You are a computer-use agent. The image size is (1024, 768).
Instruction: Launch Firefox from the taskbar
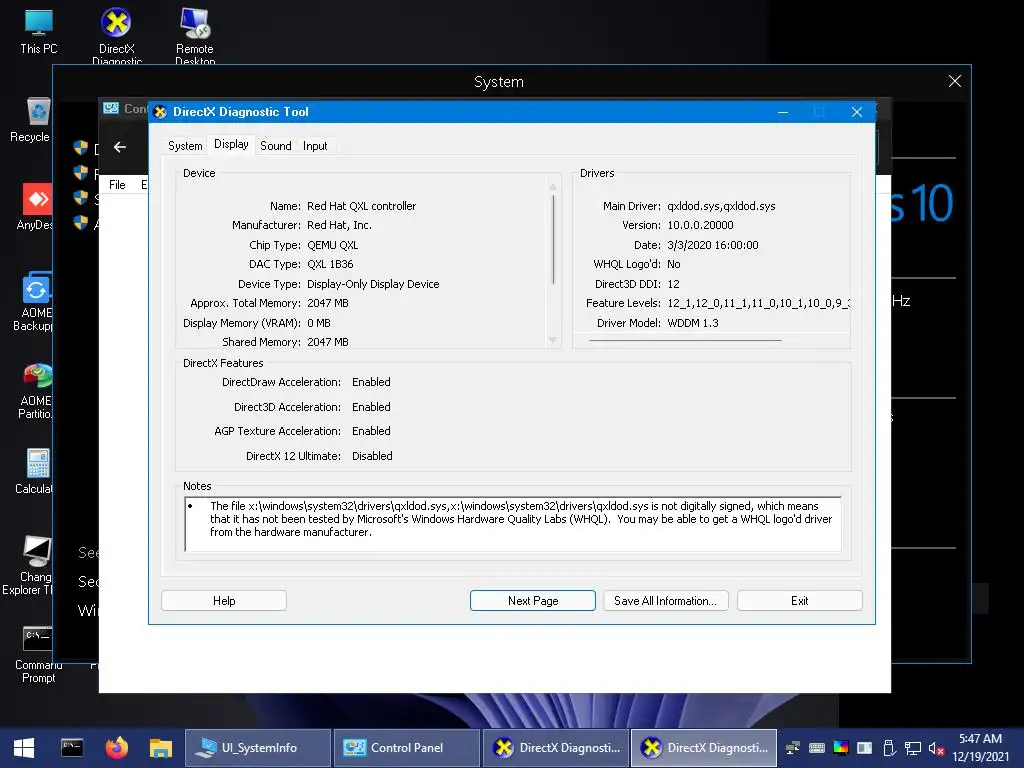[x=117, y=748]
